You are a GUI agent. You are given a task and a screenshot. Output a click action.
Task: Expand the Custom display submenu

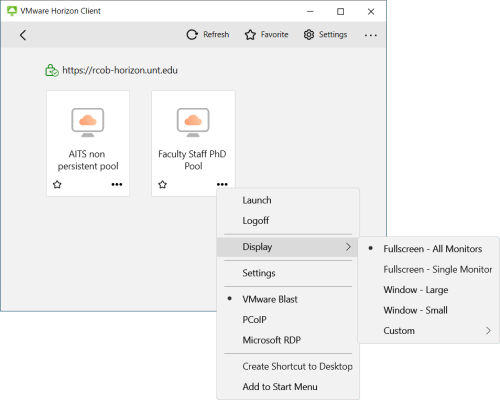click(428, 331)
